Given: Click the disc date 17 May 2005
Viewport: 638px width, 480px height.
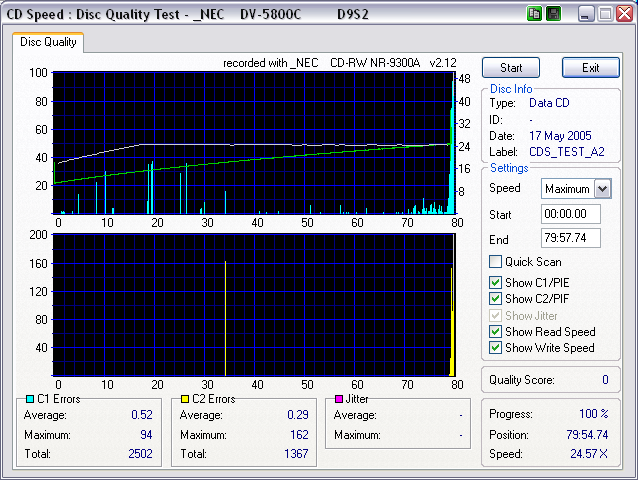Looking at the screenshot, I should [560, 136].
